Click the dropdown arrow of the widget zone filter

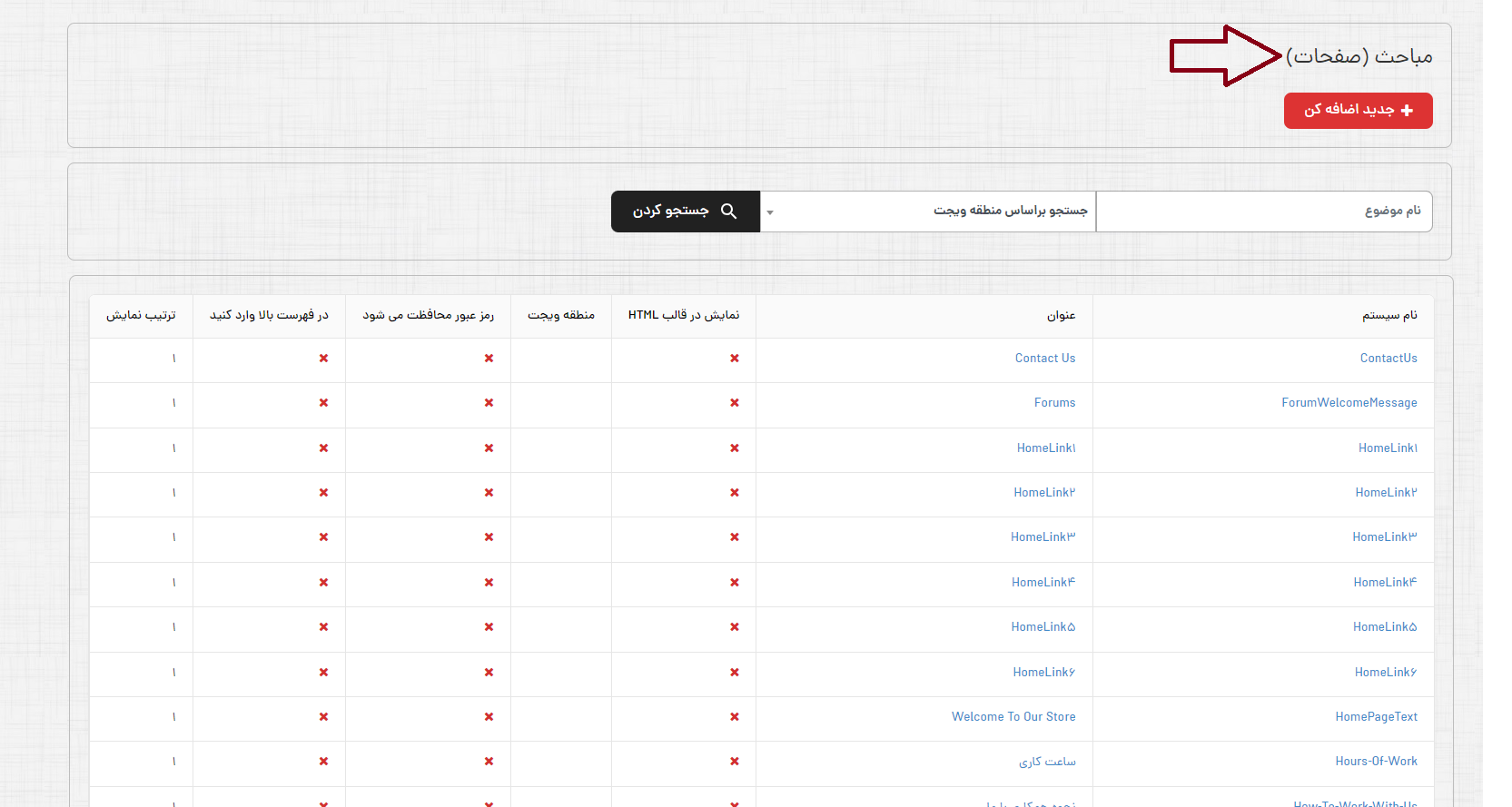pos(770,212)
